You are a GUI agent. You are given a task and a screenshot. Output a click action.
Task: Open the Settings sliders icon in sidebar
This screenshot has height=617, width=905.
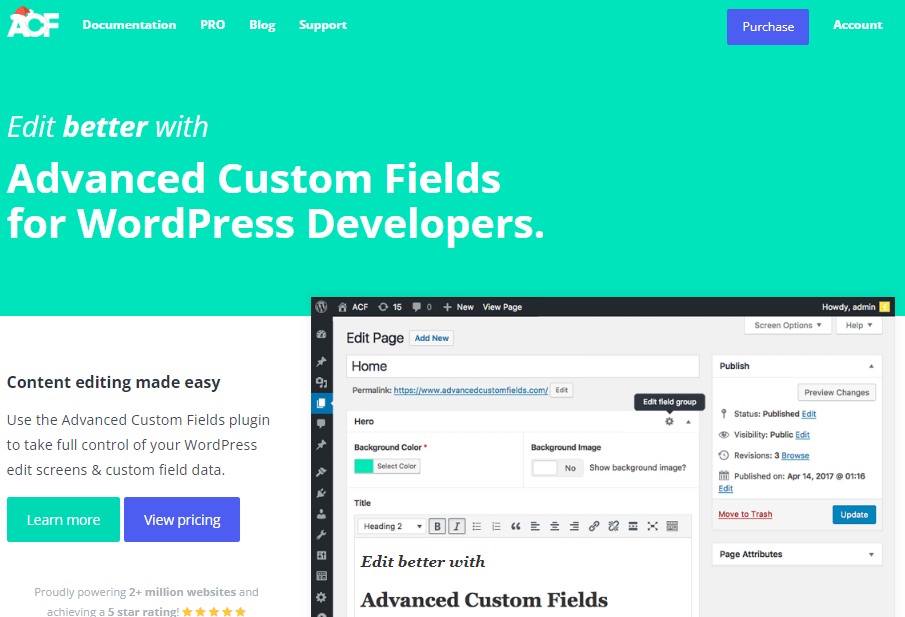coord(321,555)
